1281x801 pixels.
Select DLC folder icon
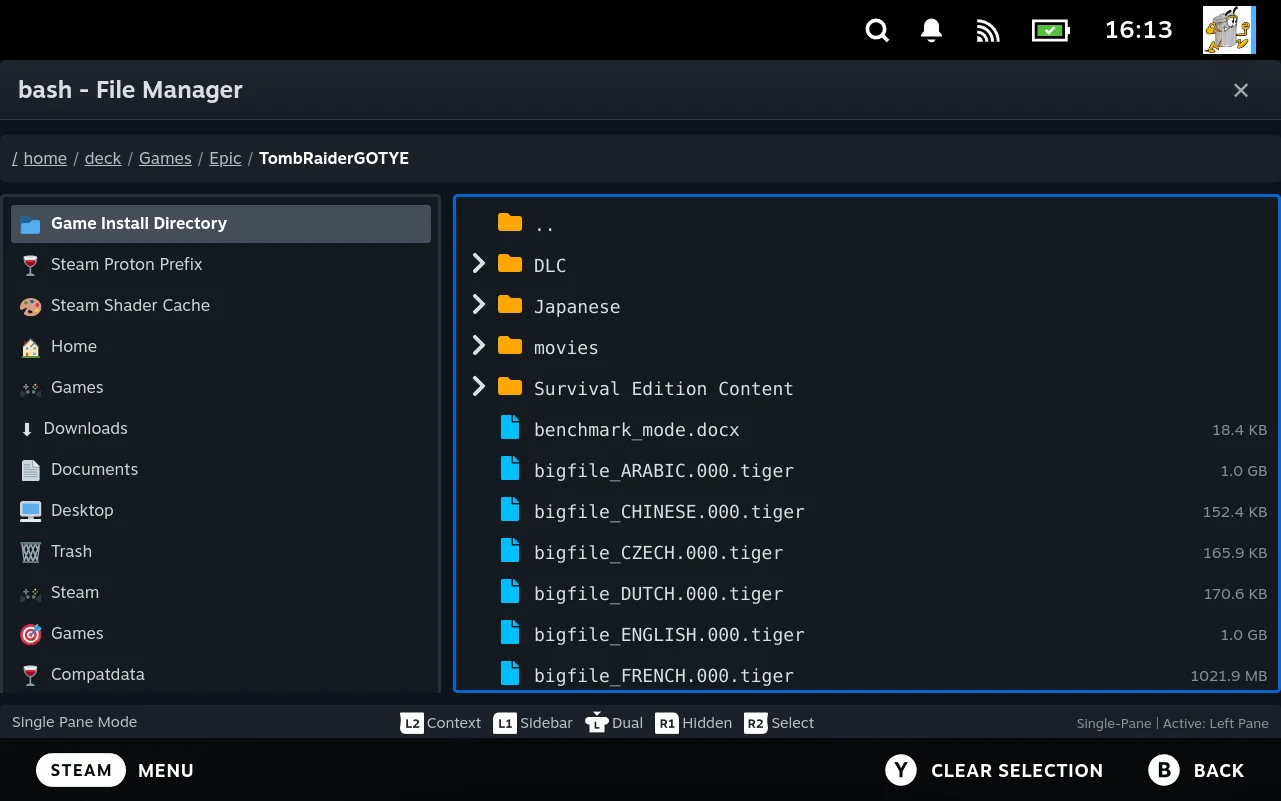510,264
